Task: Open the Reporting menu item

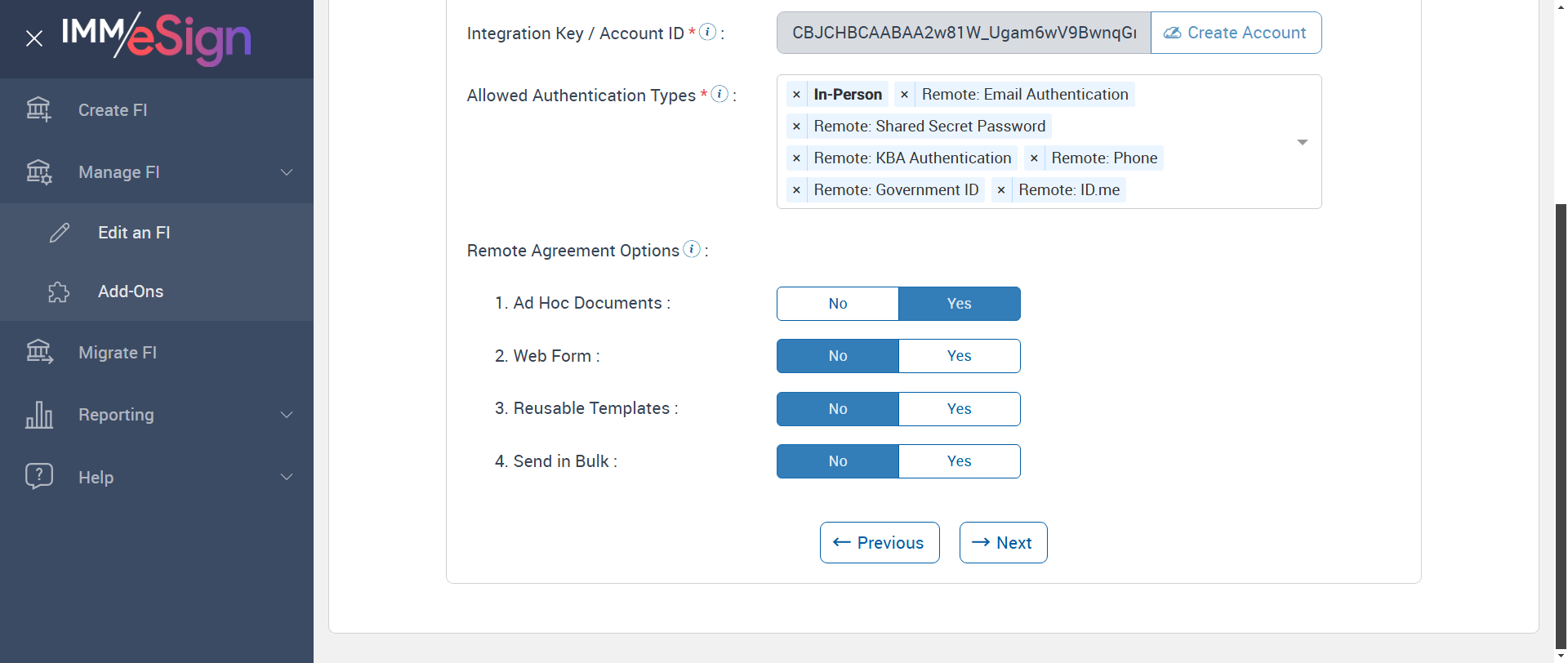Action: coord(116,415)
